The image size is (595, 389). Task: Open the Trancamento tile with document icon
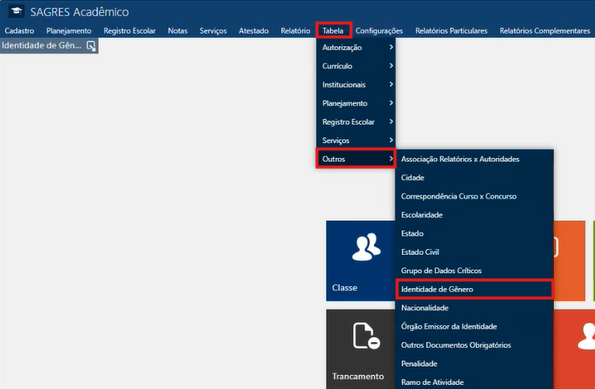(x=360, y=349)
